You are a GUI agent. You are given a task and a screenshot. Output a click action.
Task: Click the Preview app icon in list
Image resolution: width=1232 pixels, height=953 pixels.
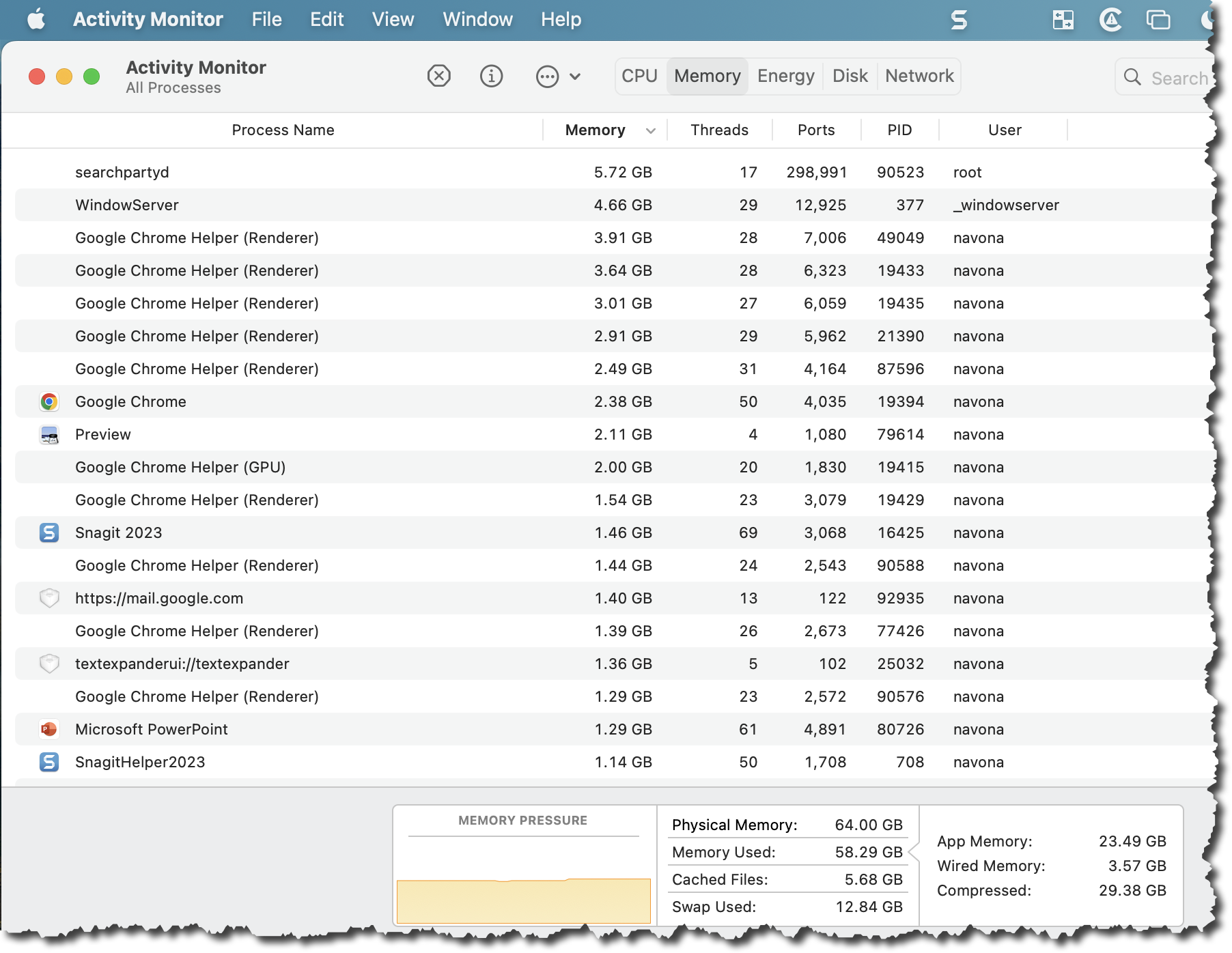[x=49, y=435]
